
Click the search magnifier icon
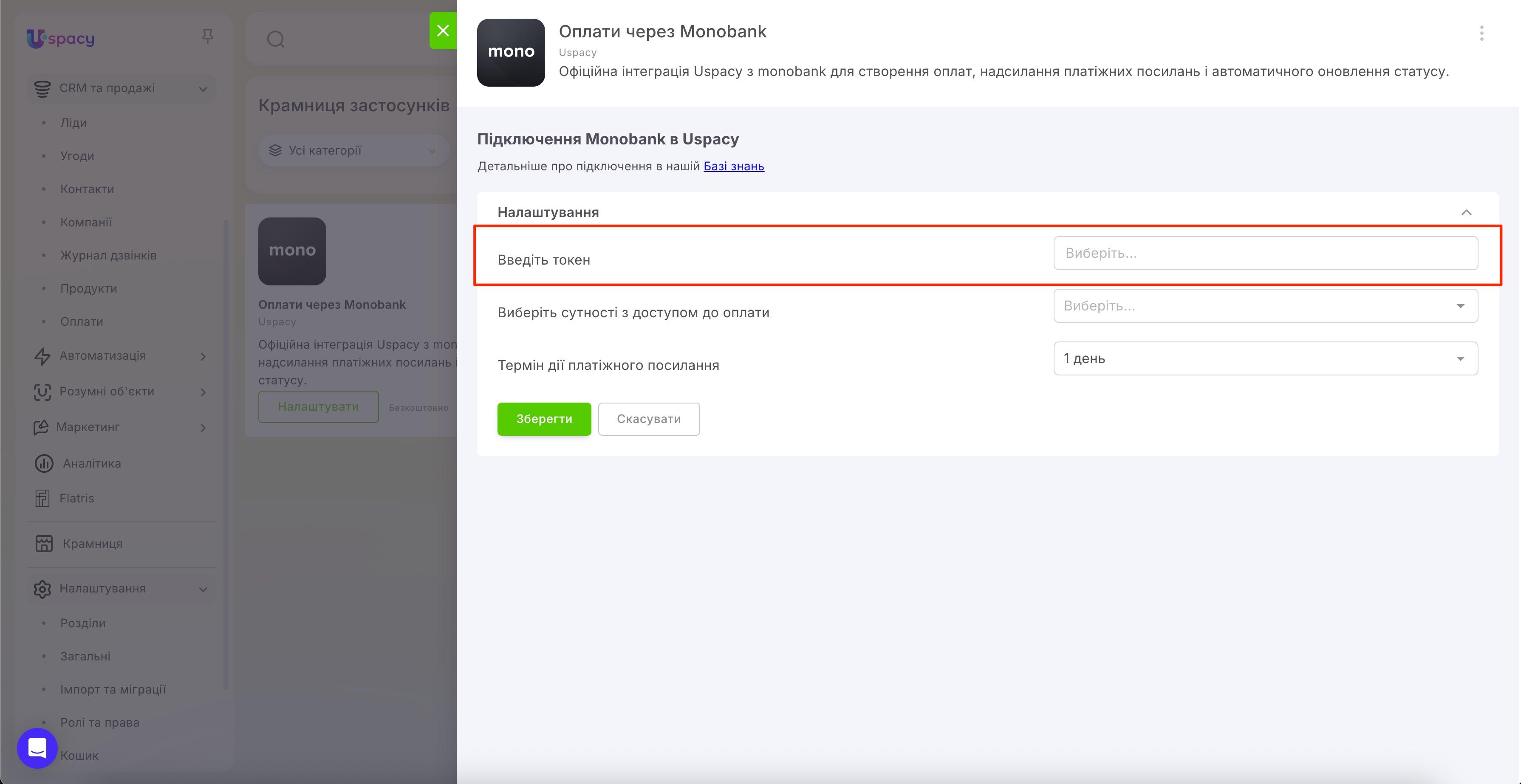click(276, 39)
